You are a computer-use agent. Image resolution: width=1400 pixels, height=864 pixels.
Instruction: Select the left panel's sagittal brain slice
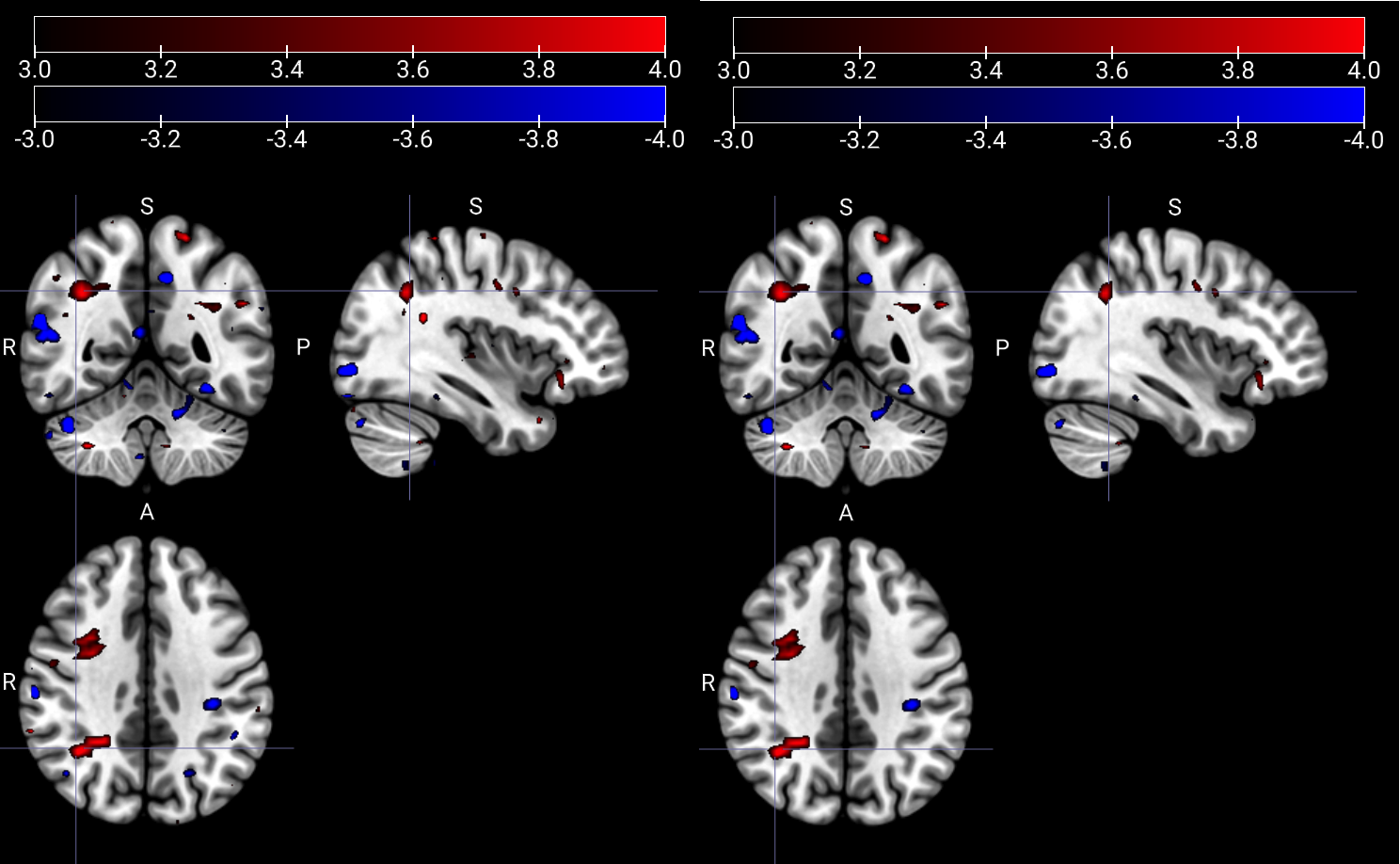pyautogui.click(x=480, y=348)
